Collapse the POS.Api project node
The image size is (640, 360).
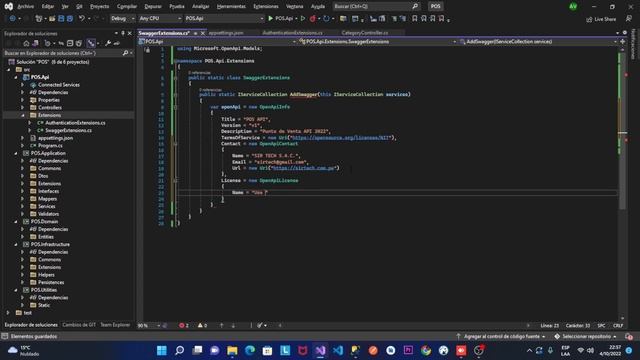pyautogui.click(x=16, y=77)
